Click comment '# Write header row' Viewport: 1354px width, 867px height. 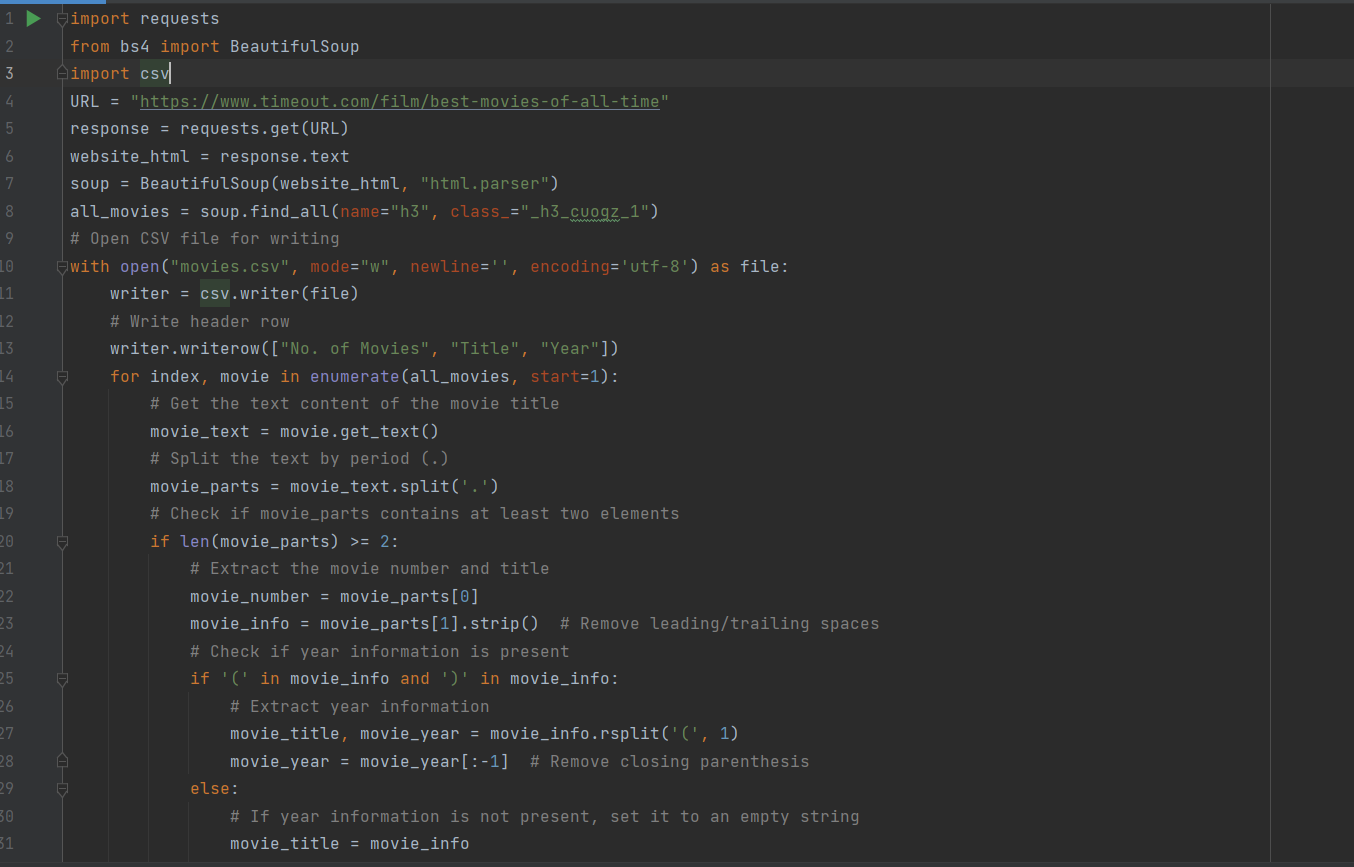click(x=200, y=321)
